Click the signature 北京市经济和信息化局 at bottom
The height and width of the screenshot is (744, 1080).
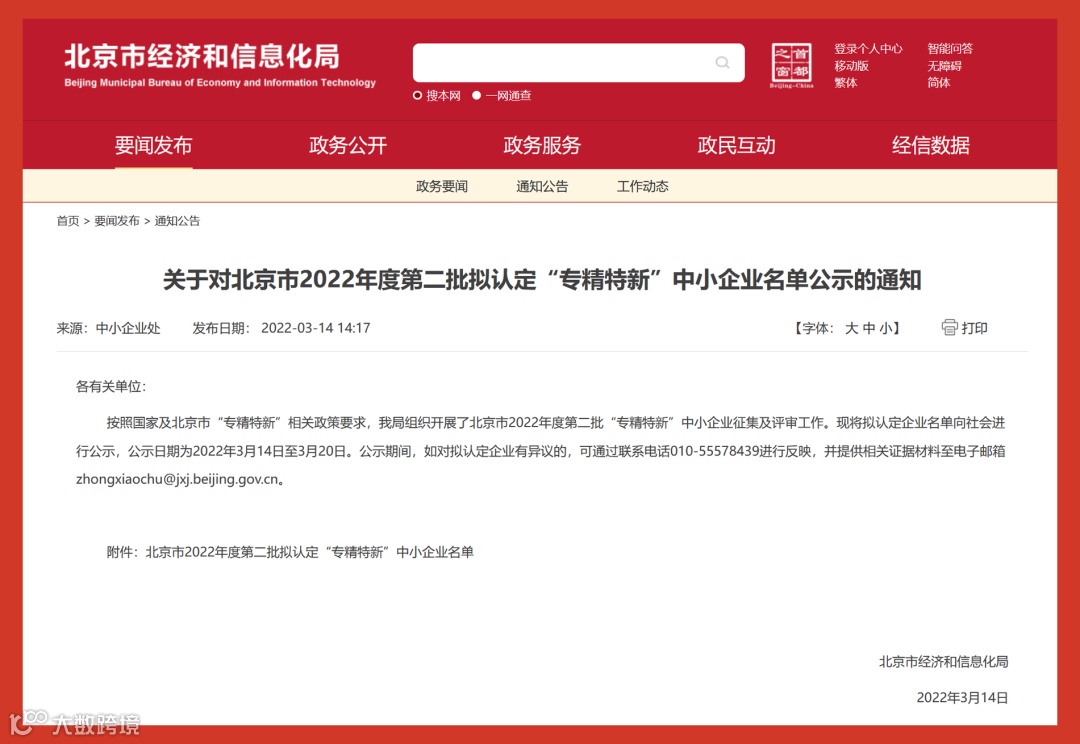[944, 661]
